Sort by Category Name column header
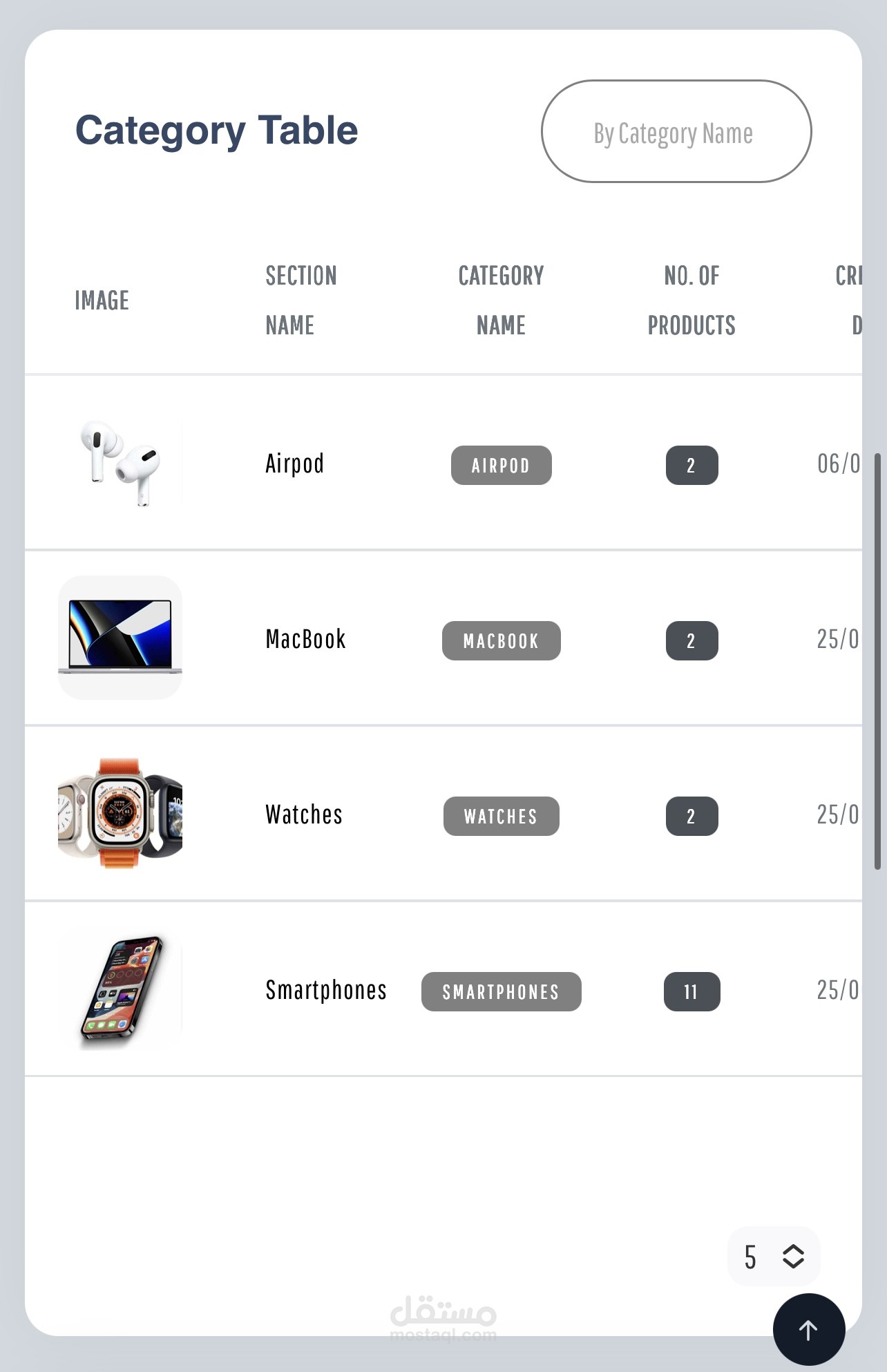This screenshot has width=887, height=1372. (502, 301)
